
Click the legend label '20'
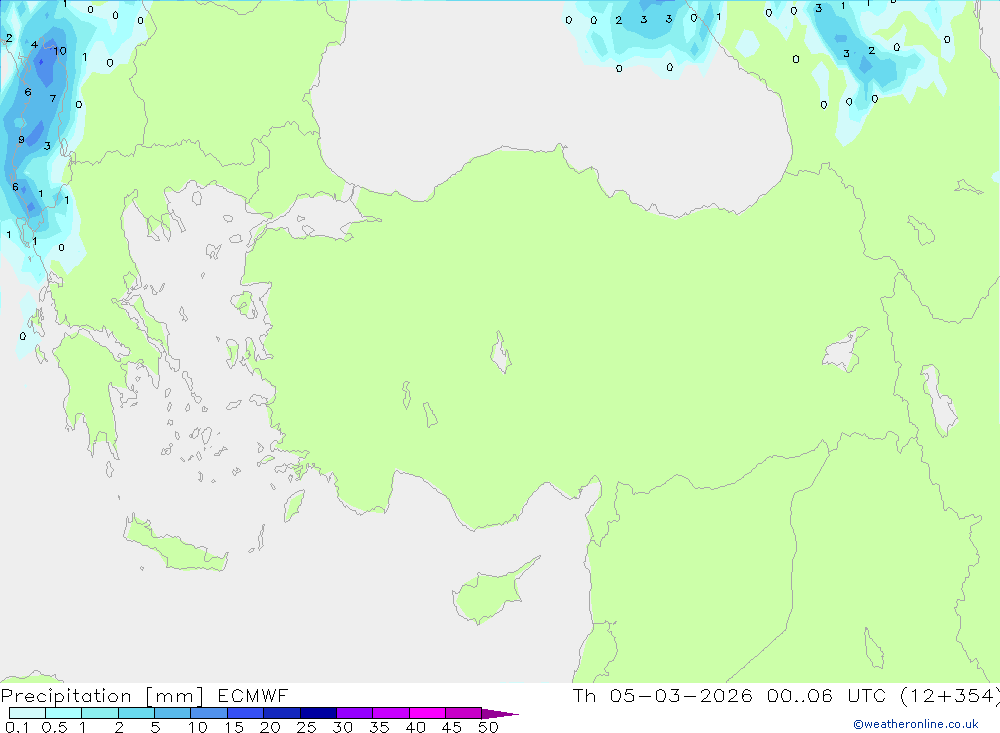pos(270,727)
